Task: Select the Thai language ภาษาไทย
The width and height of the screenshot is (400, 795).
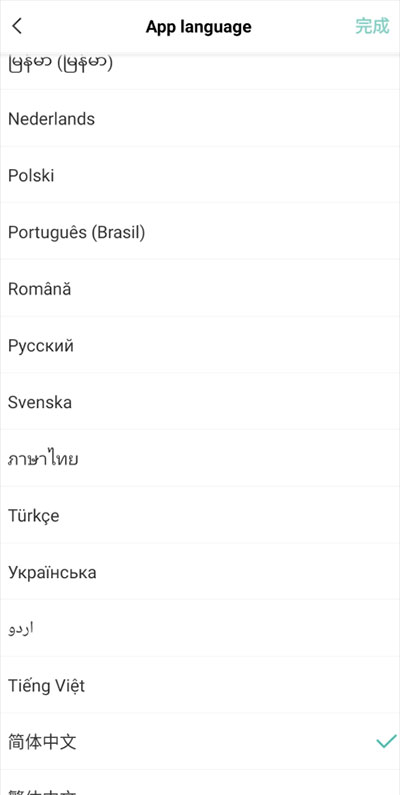Action: pos(200,459)
